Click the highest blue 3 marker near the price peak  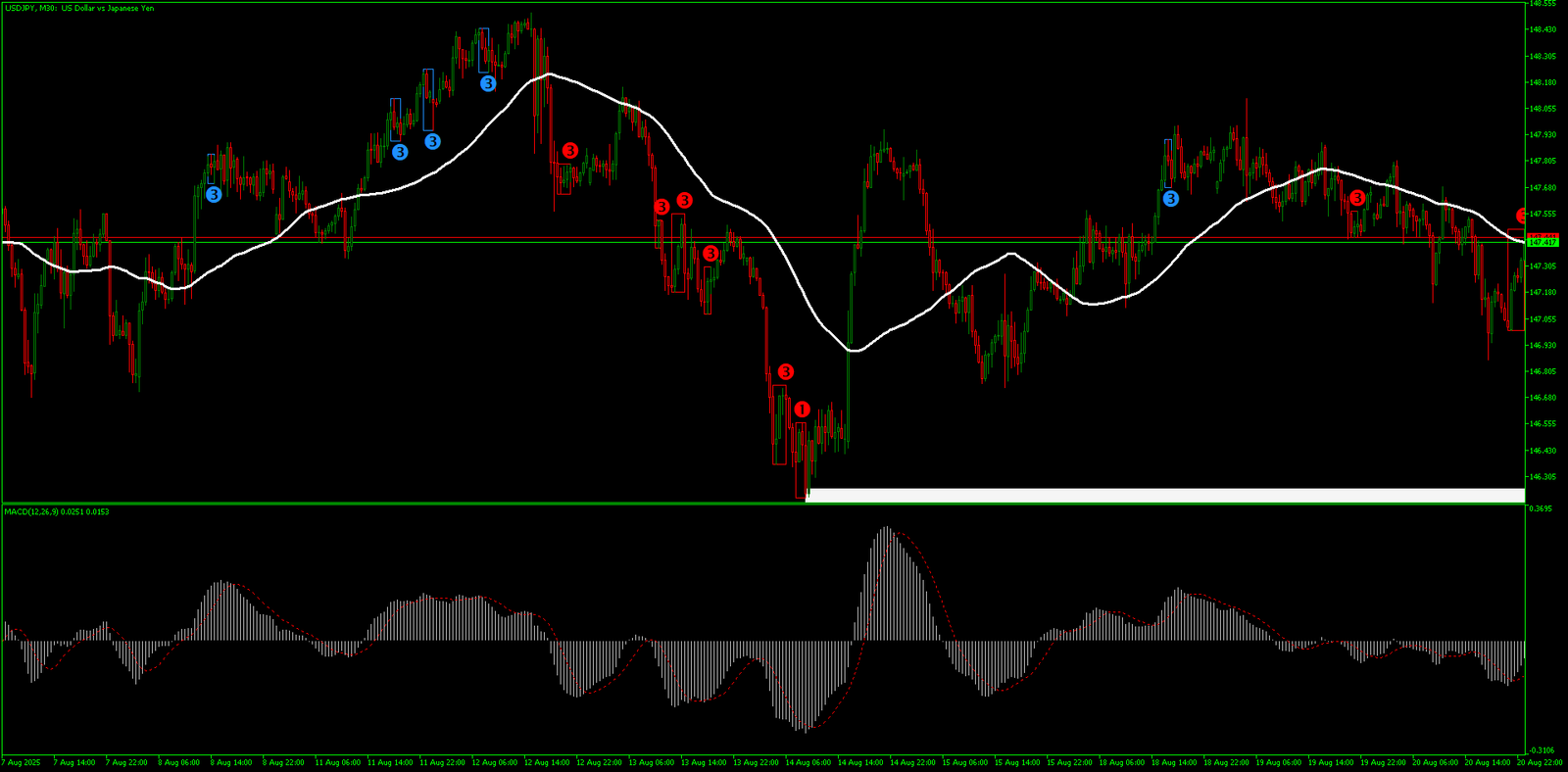tap(487, 84)
